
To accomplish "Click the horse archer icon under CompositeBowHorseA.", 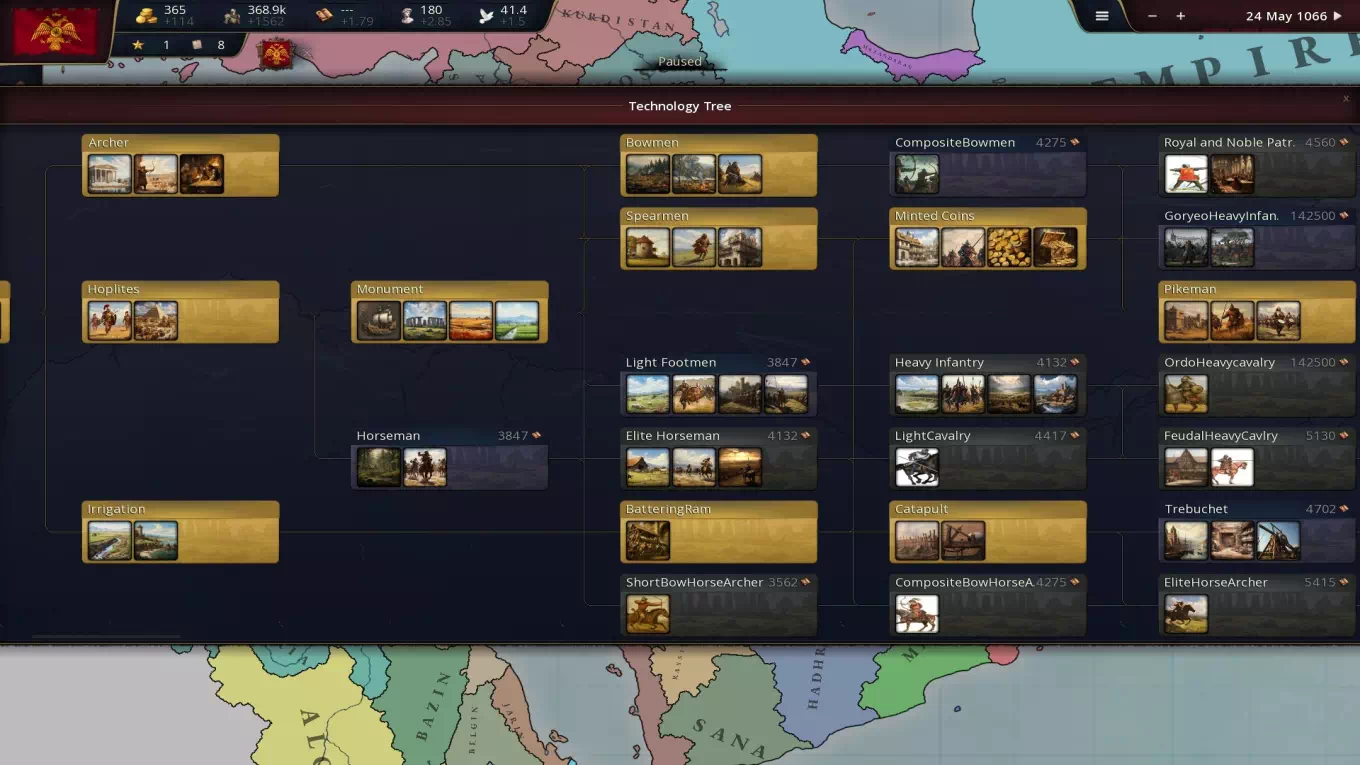I will 917,614.
